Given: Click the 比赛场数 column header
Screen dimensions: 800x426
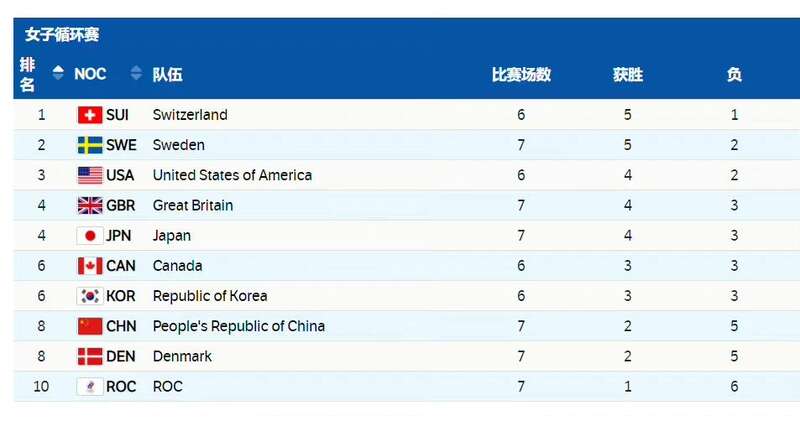Looking at the screenshot, I should pos(521,74).
